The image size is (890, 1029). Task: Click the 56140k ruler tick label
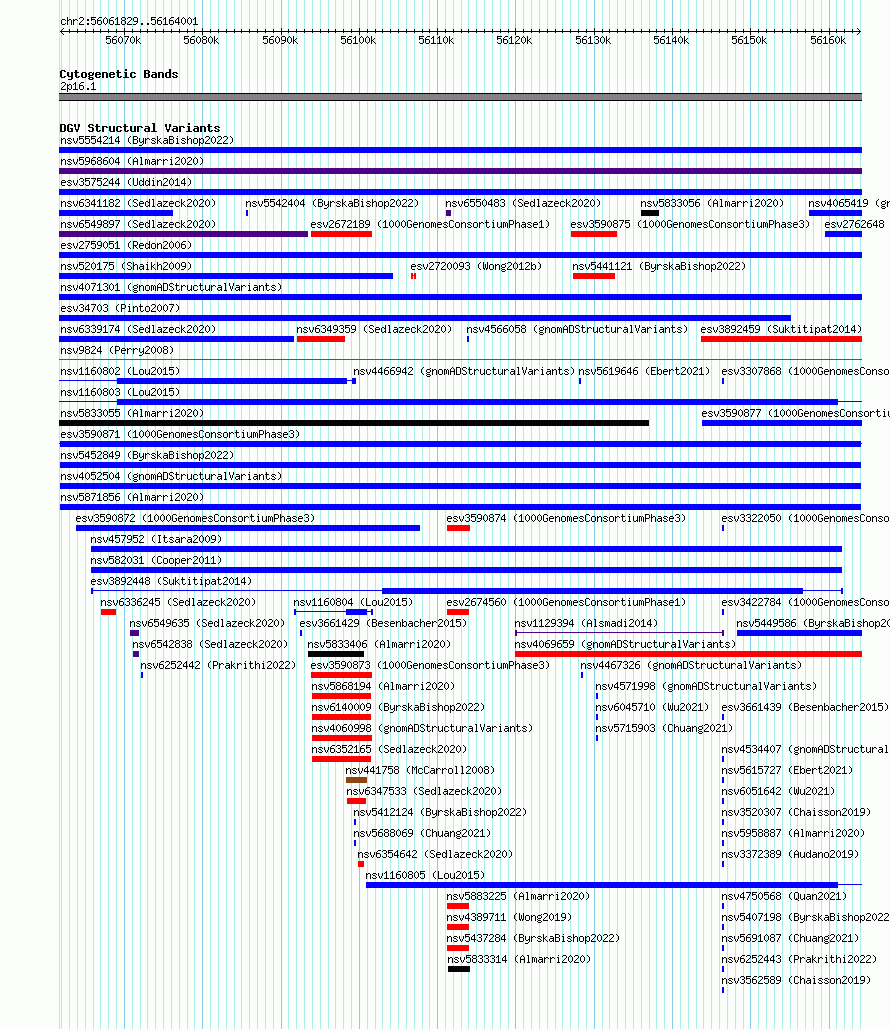pos(671,40)
